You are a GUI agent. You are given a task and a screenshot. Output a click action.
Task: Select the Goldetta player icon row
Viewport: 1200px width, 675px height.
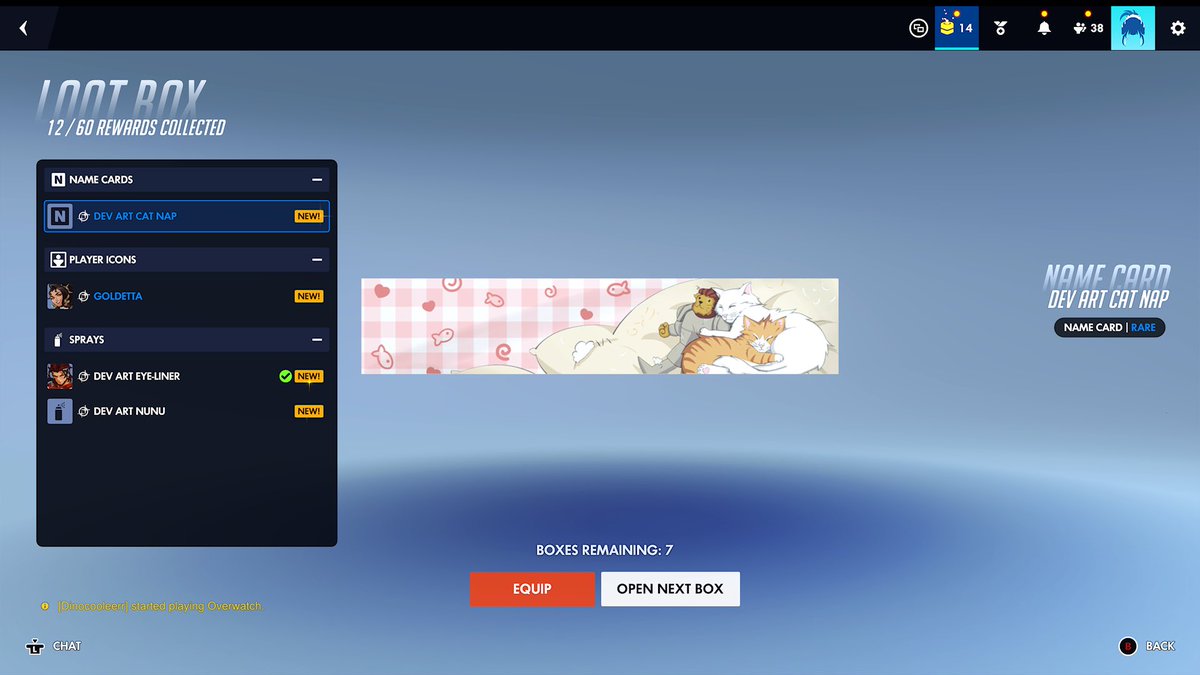(187, 296)
